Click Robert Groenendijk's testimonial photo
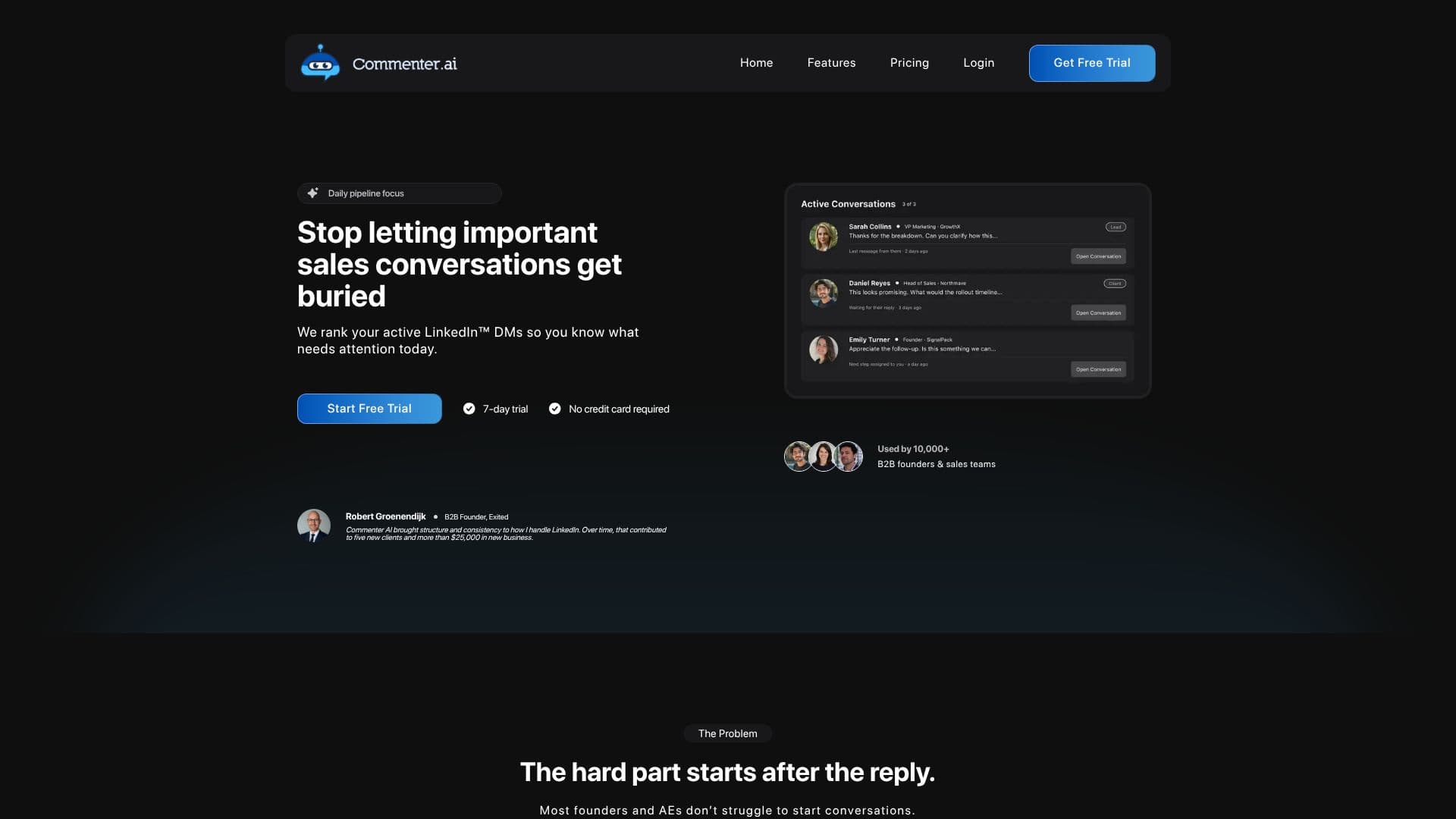Image resolution: width=1456 pixels, height=819 pixels. [313, 526]
